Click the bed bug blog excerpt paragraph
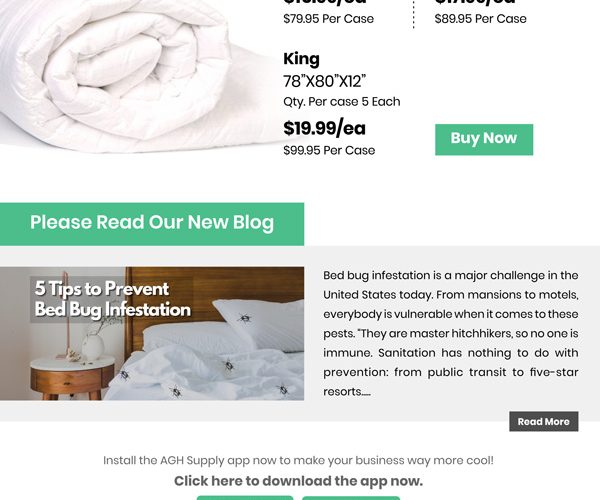The height and width of the screenshot is (500, 600). (451, 334)
